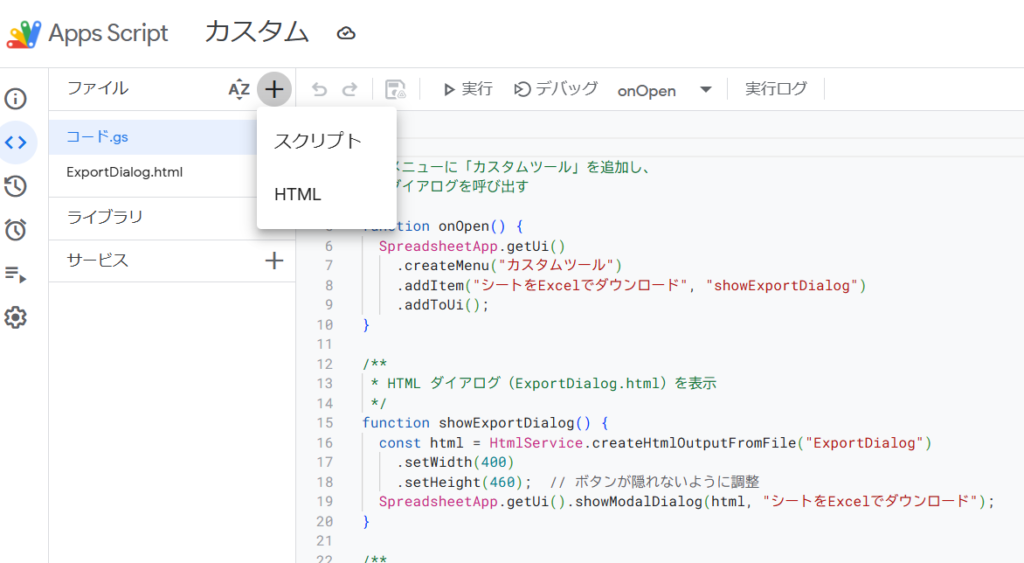Open the Triggers alarm clock icon
Screen dimensions: 1024x563
tap(16, 229)
